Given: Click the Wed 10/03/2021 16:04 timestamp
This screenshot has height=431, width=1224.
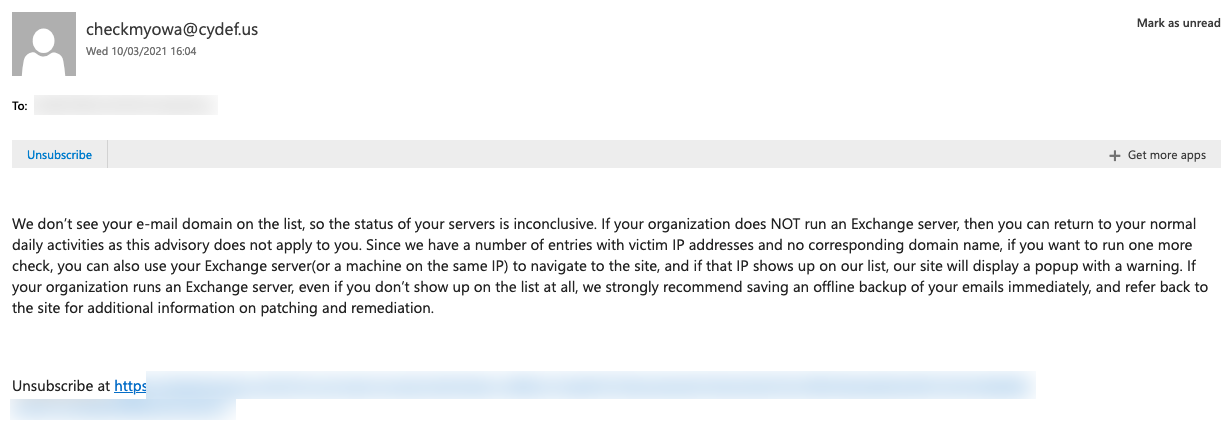Looking at the screenshot, I should click(x=141, y=51).
